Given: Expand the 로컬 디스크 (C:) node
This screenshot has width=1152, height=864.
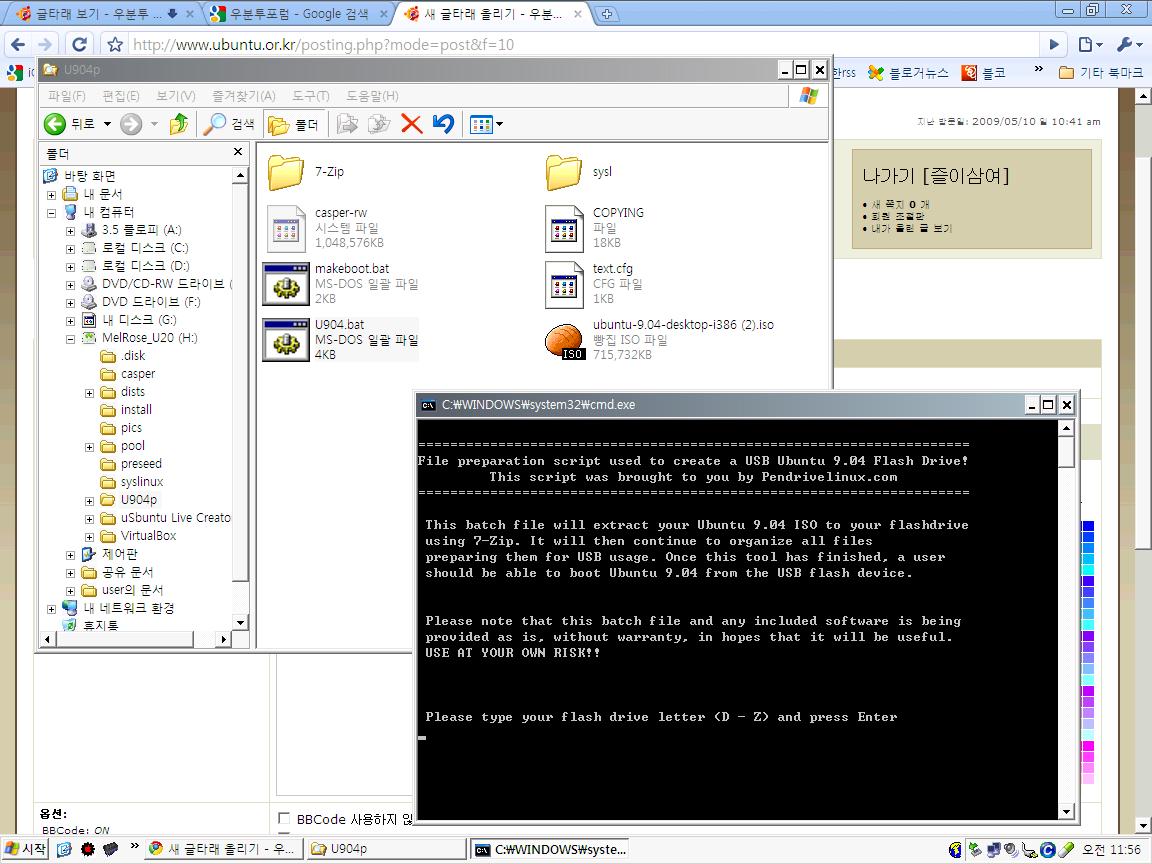Looking at the screenshot, I should click(71, 249).
